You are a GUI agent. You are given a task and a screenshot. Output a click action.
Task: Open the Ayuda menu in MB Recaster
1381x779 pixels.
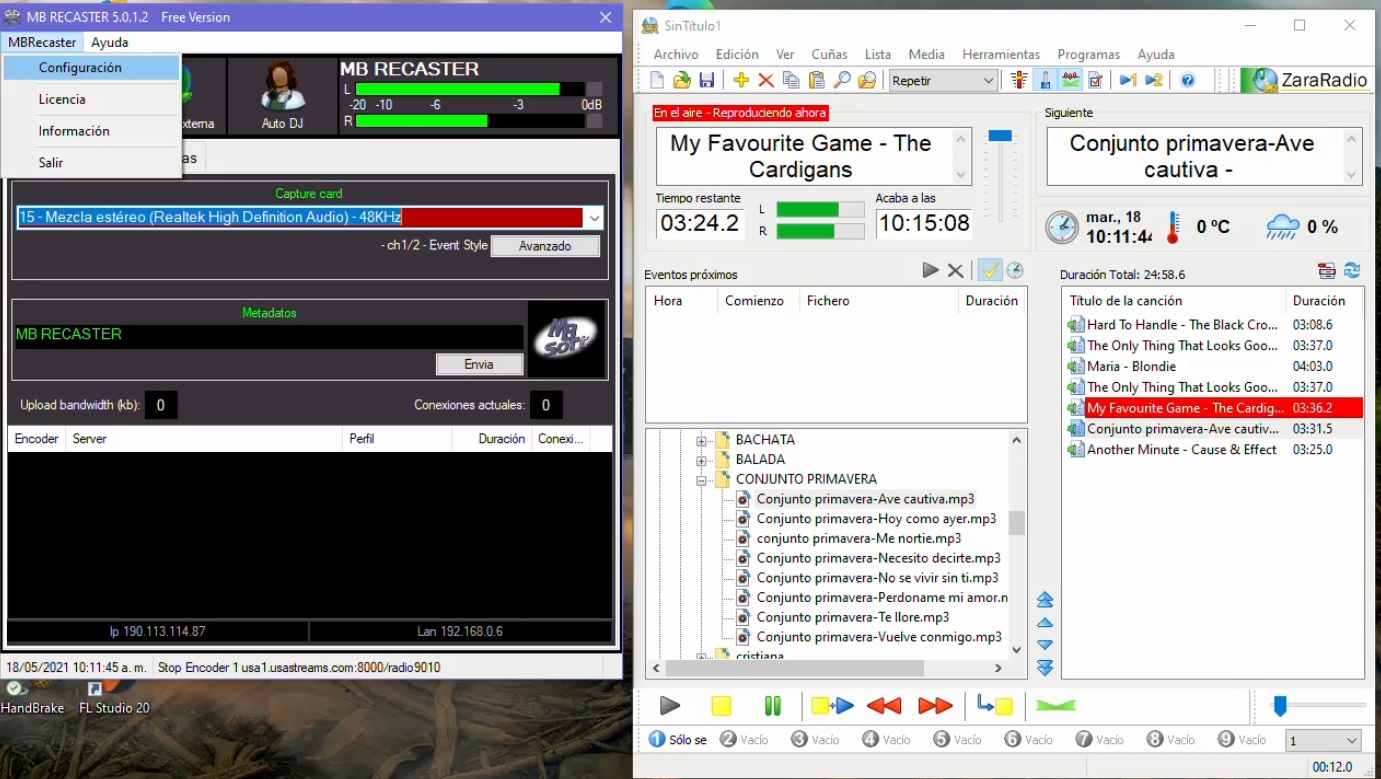pos(109,42)
